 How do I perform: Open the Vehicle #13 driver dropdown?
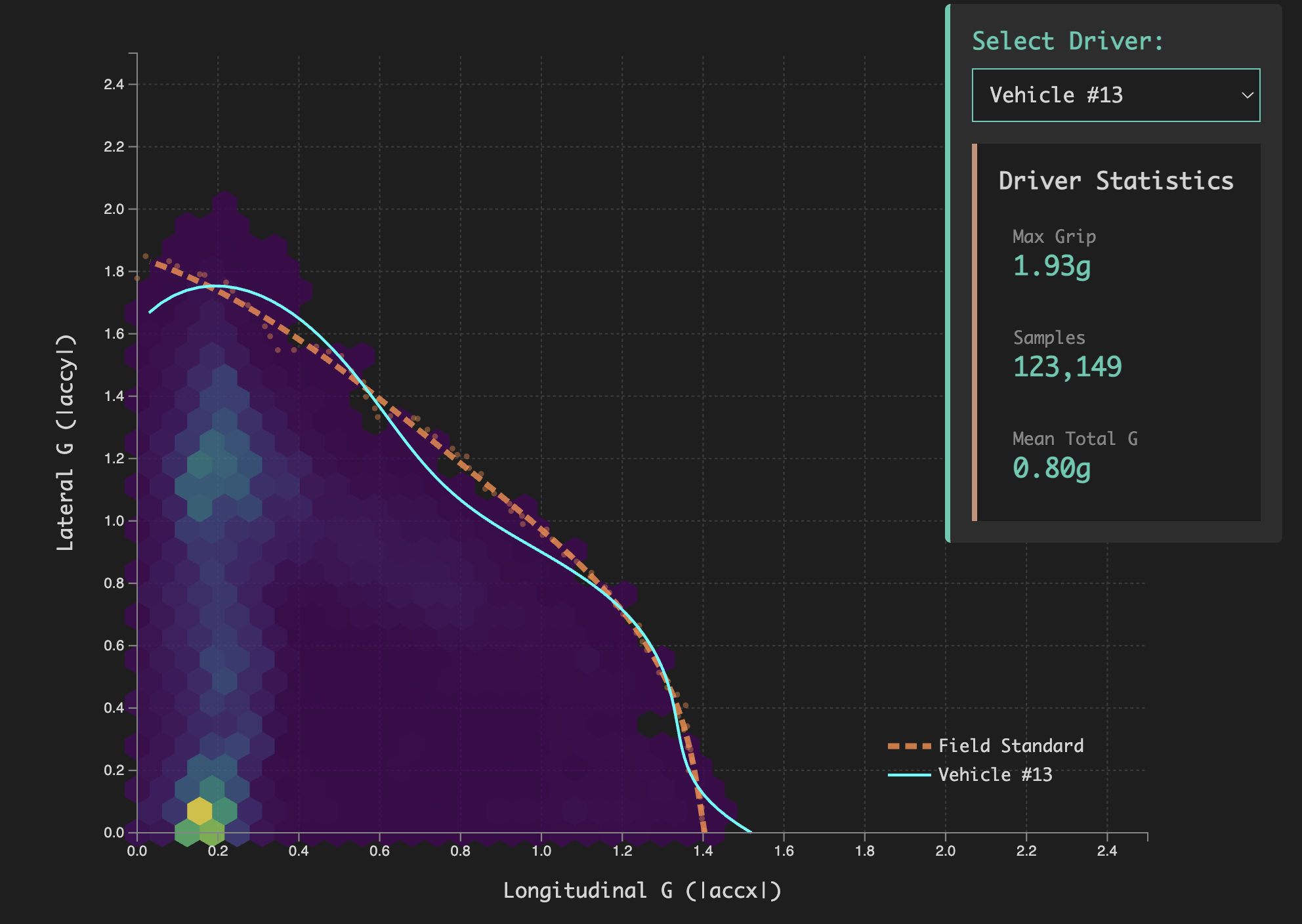(1114, 95)
